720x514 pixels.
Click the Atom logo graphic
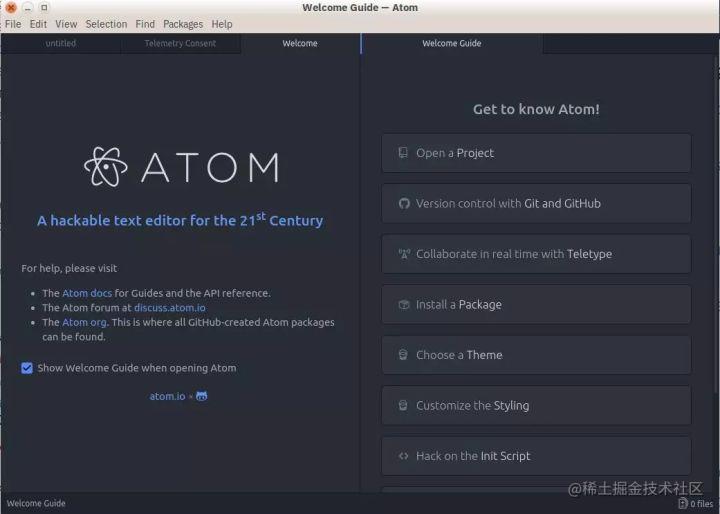click(x=106, y=167)
